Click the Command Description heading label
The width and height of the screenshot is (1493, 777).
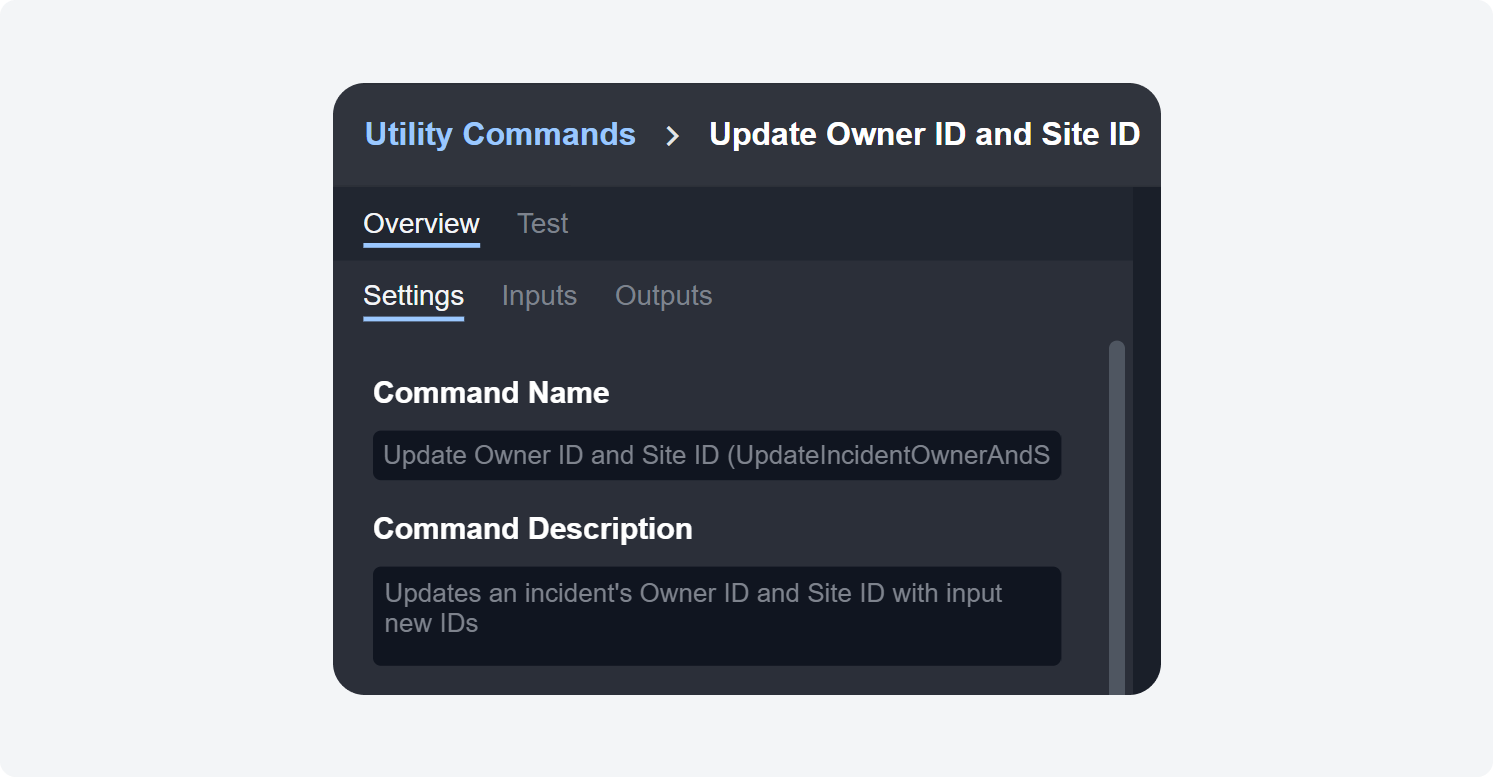[x=532, y=529]
